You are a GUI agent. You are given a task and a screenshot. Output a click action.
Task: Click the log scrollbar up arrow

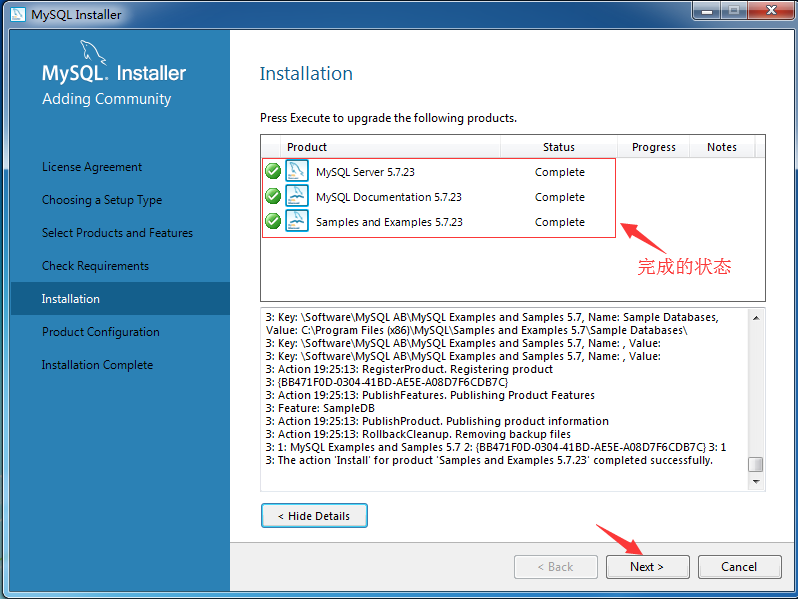pyautogui.click(x=756, y=318)
